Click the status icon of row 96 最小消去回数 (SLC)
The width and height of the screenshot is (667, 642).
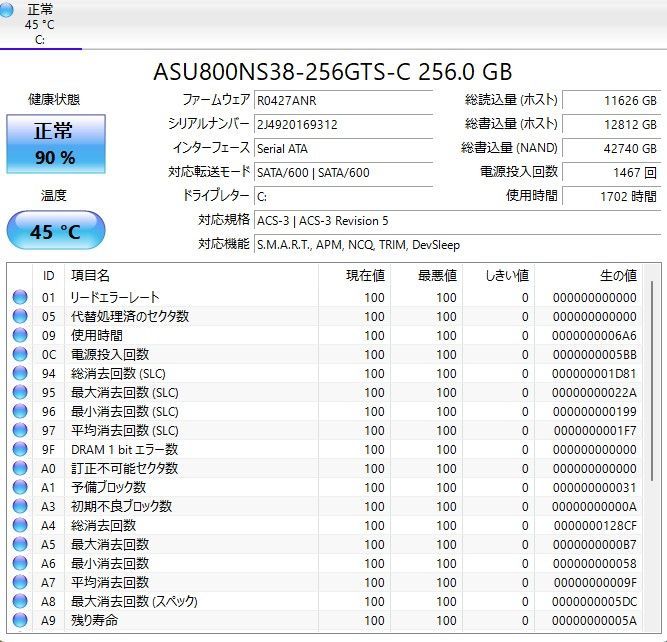pos(20,411)
